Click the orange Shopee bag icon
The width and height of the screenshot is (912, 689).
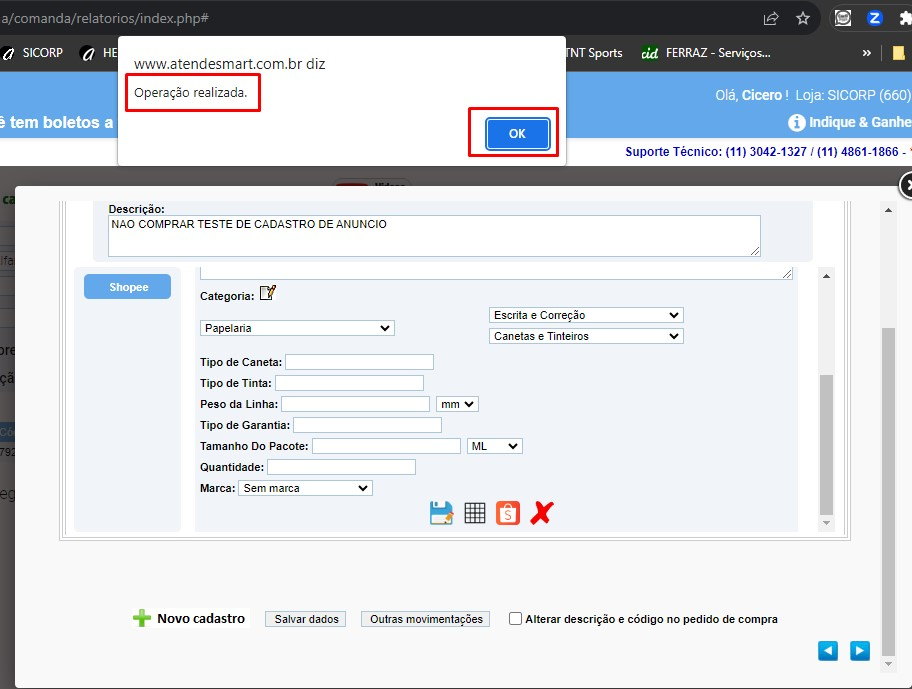[508, 513]
